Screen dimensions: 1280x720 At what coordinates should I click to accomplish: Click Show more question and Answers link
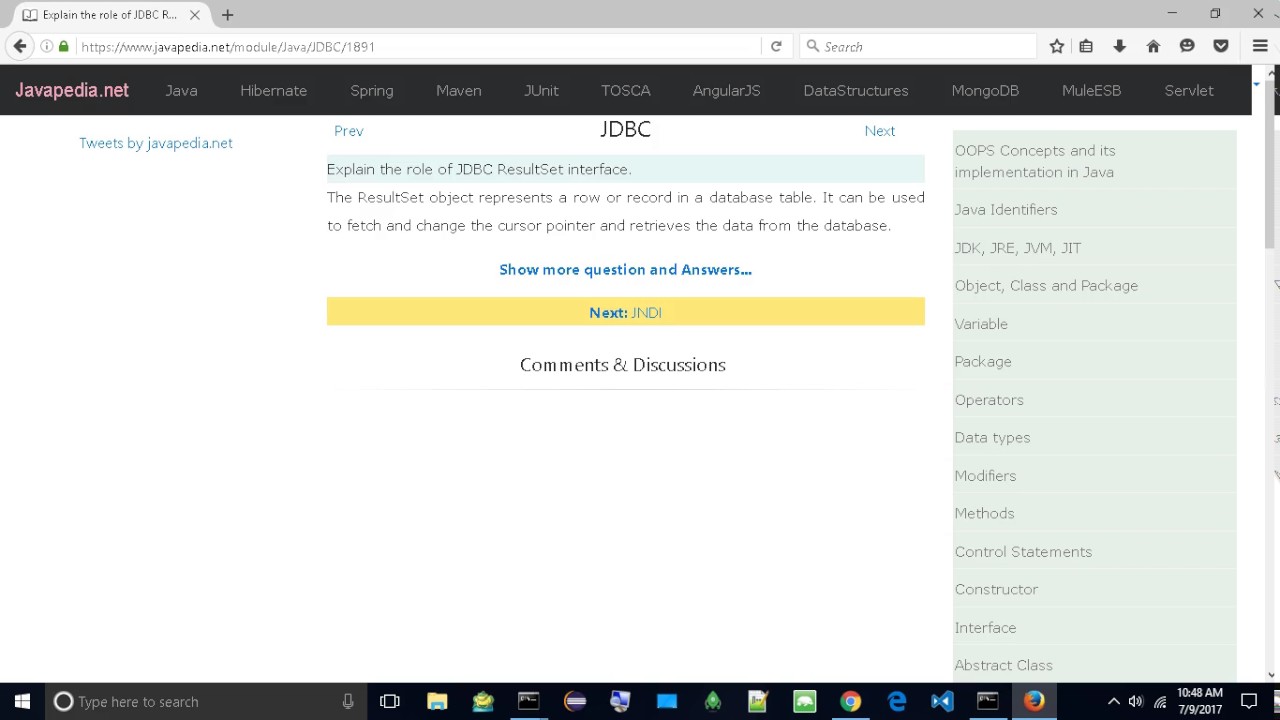[625, 269]
